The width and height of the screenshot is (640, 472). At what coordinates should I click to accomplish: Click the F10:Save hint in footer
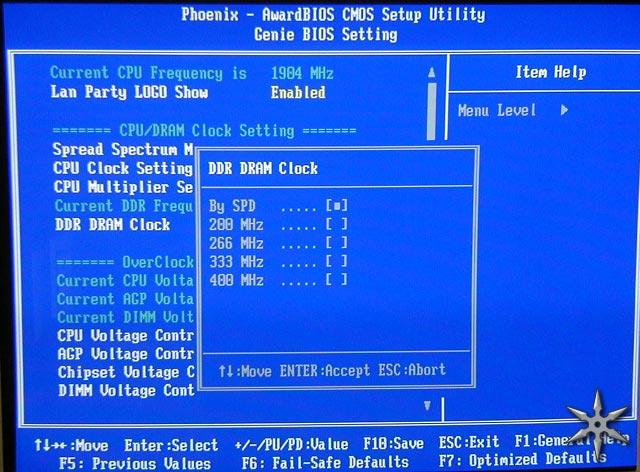point(393,443)
